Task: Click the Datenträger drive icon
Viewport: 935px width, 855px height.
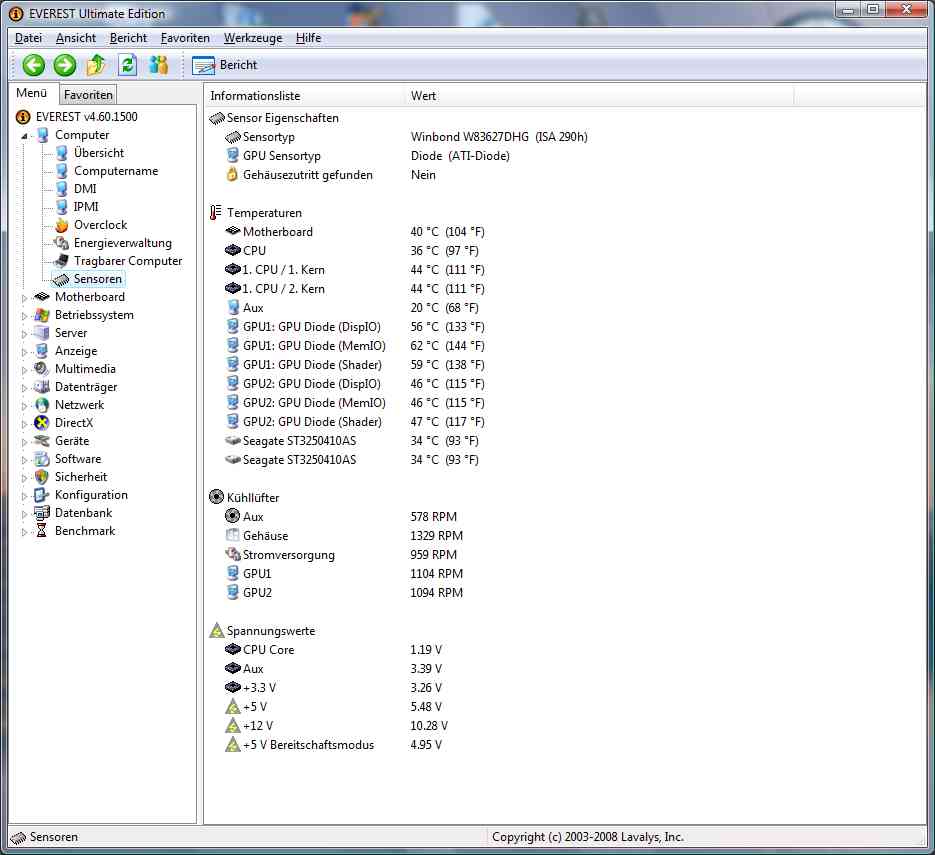Action: [x=42, y=387]
